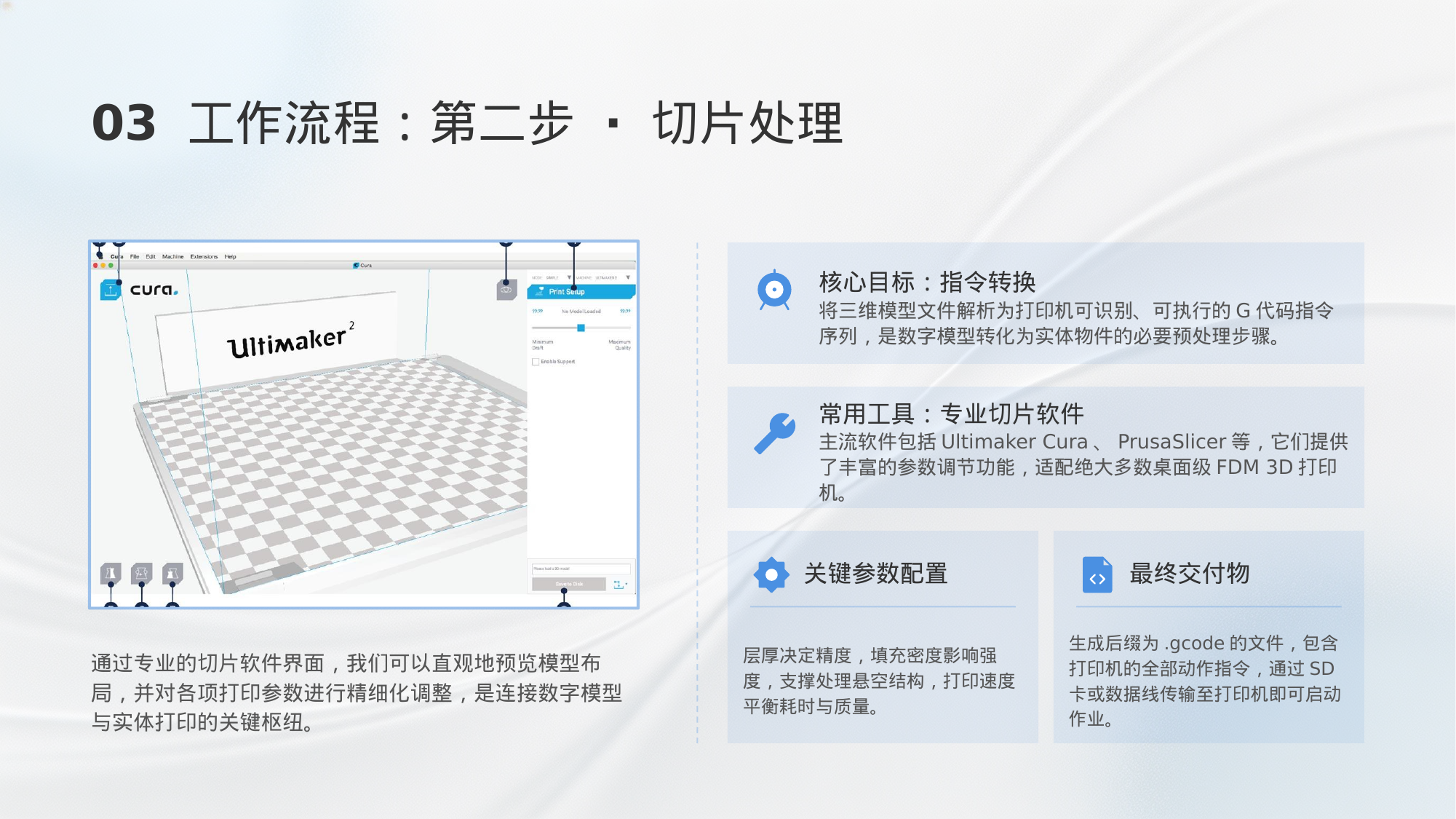Open the Edit menu
The width and height of the screenshot is (1456, 819).
[x=151, y=257]
